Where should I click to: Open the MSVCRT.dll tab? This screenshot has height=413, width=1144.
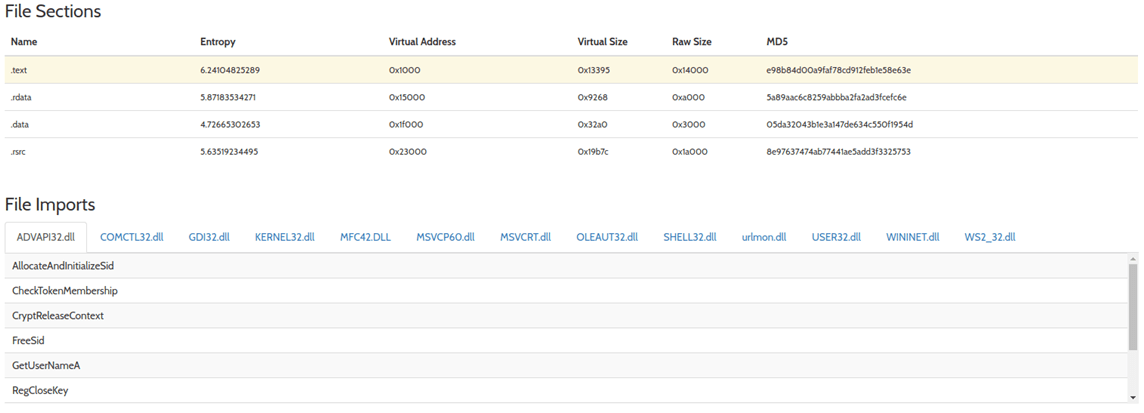pos(525,237)
